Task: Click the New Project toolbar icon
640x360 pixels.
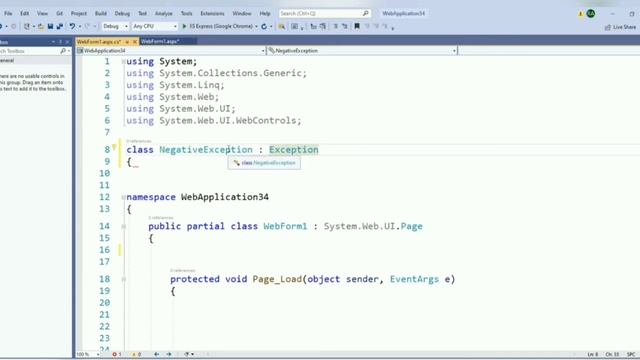Action: tap(27, 27)
